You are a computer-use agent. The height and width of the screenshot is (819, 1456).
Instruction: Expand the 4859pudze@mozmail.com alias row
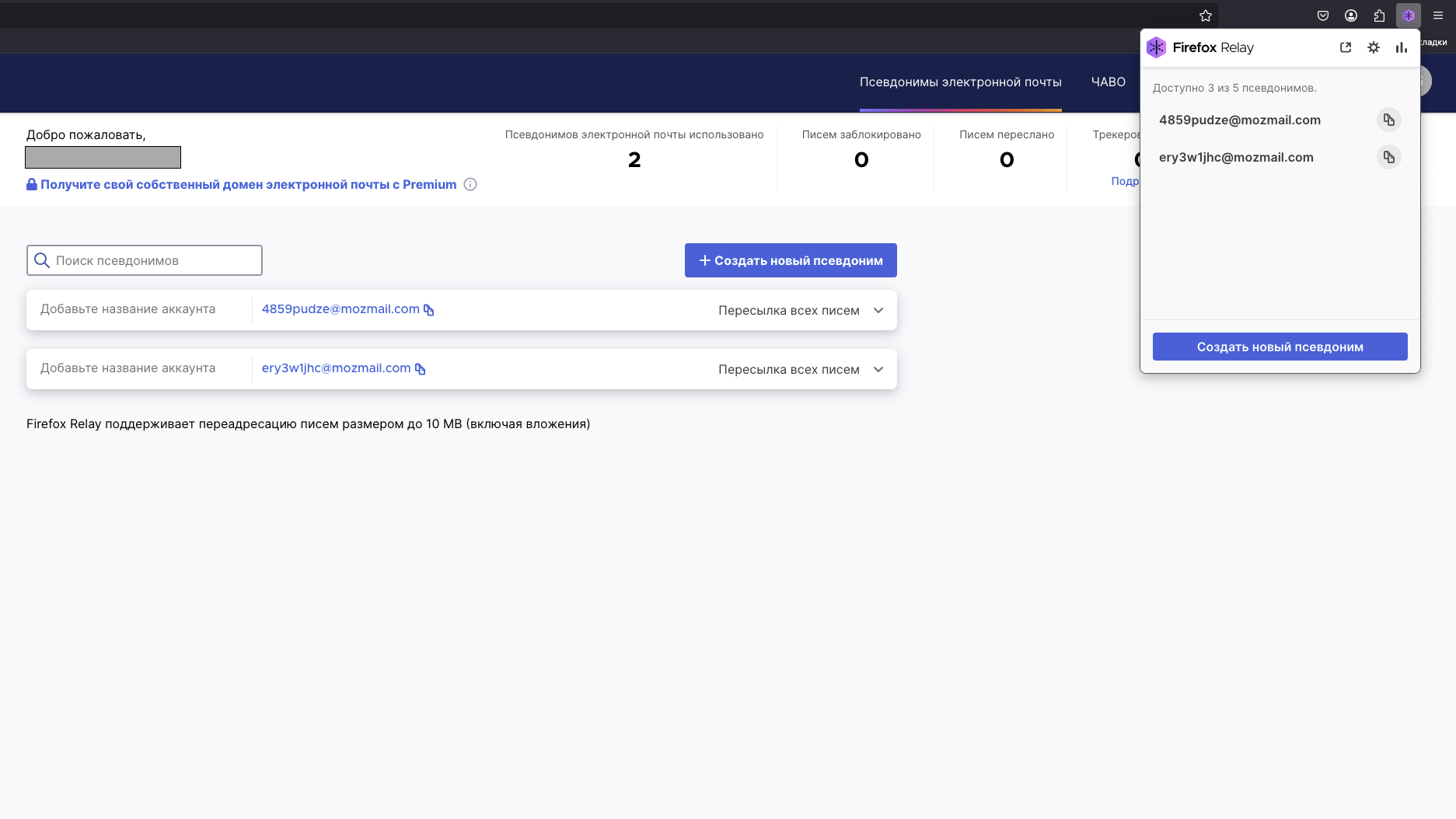coord(878,310)
